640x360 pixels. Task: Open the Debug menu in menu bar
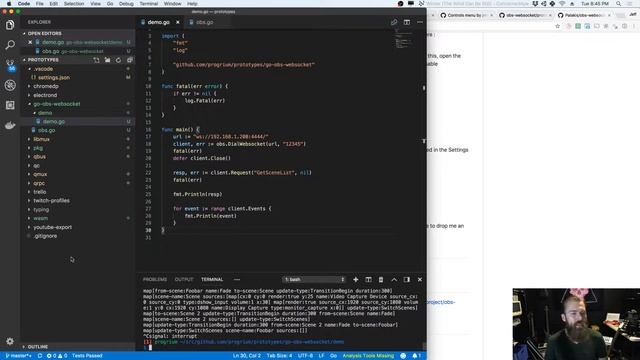(126, 4)
